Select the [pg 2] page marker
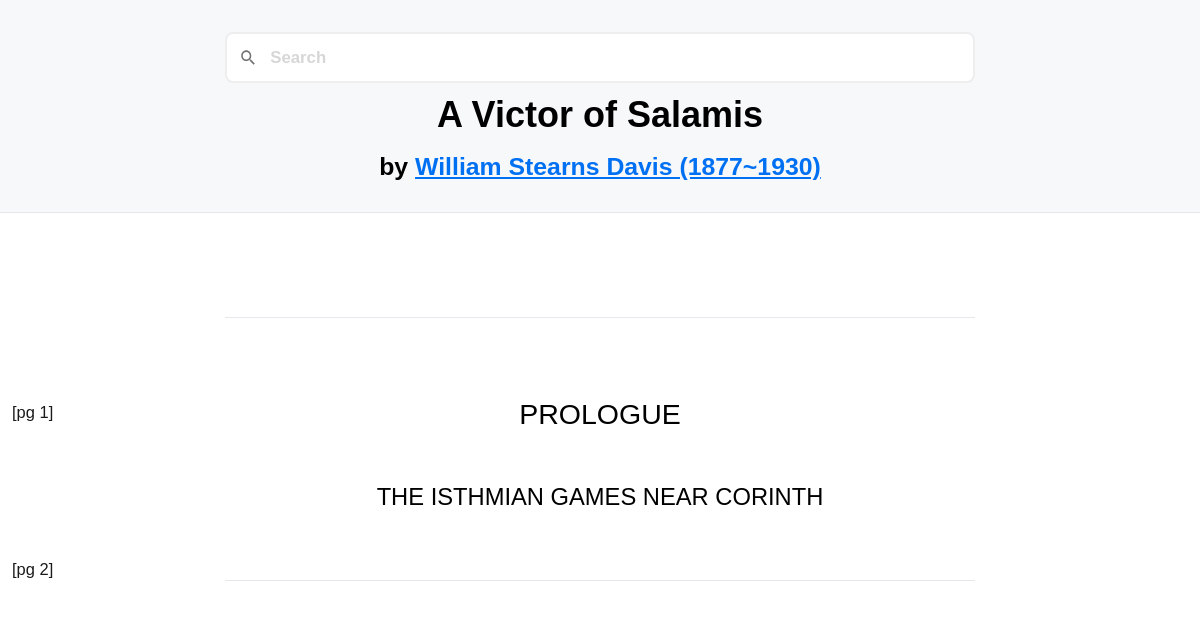Screen dimensions: 1200x628 (33, 569)
